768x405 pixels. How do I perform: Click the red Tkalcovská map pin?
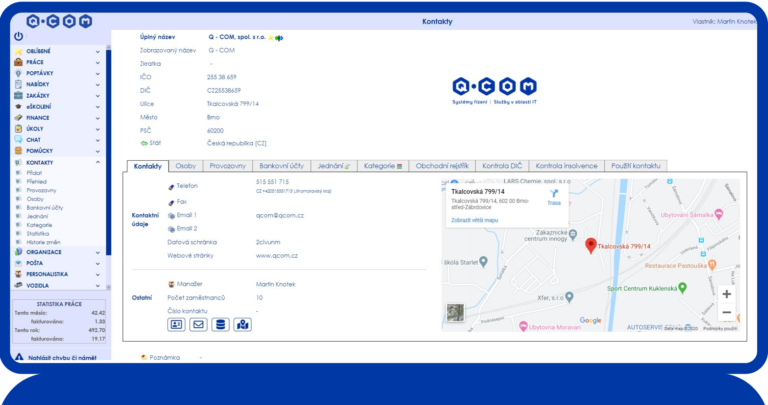click(x=591, y=246)
